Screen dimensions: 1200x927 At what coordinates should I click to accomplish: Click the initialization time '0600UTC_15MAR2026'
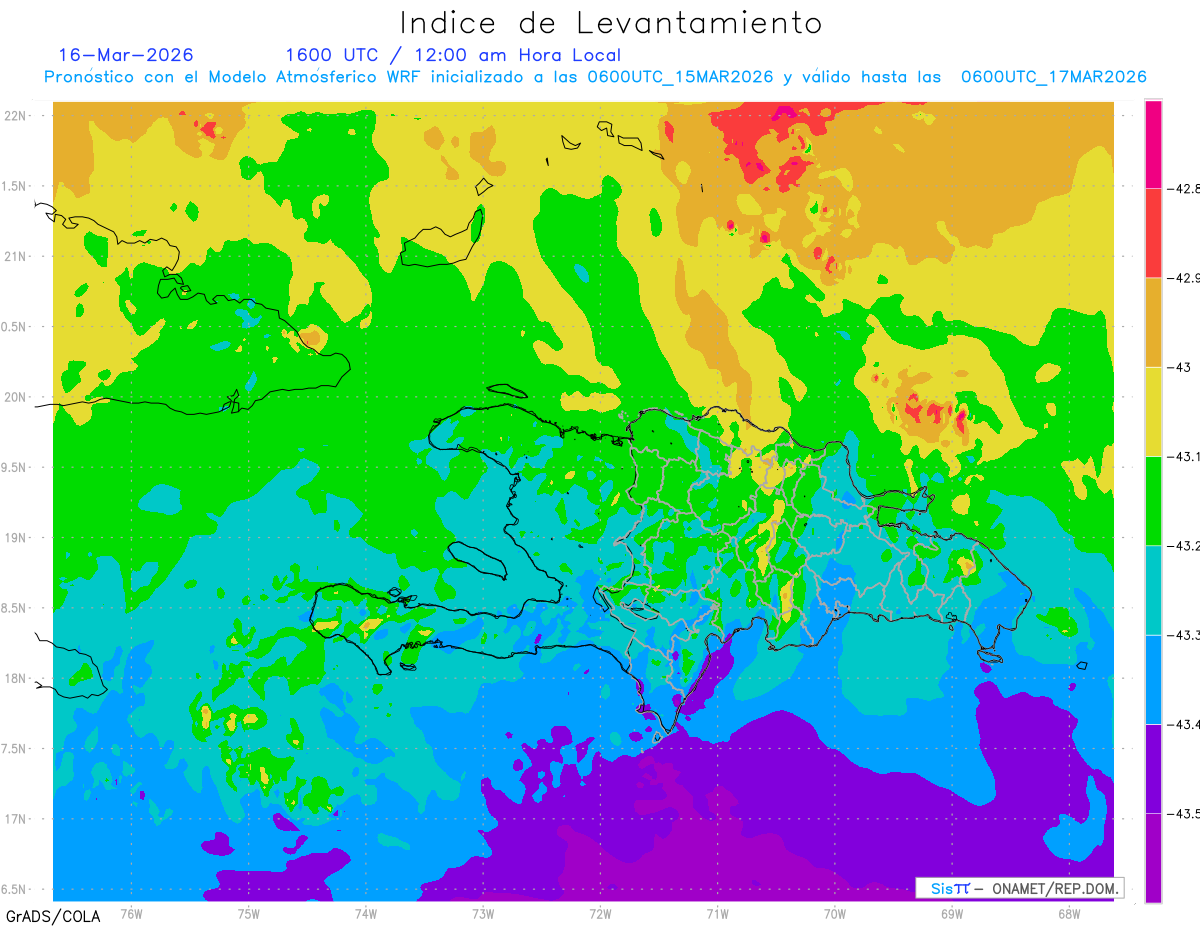click(x=680, y=77)
